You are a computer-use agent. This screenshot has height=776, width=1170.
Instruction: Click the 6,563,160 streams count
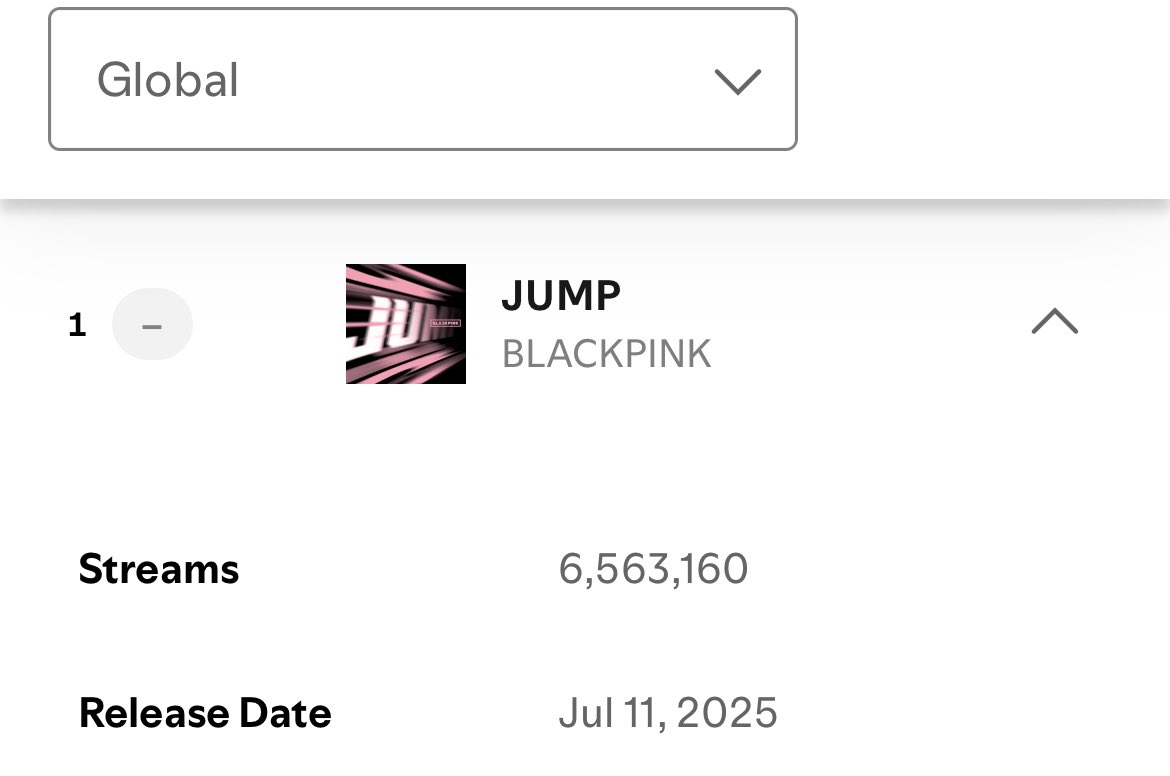click(x=653, y=569)
